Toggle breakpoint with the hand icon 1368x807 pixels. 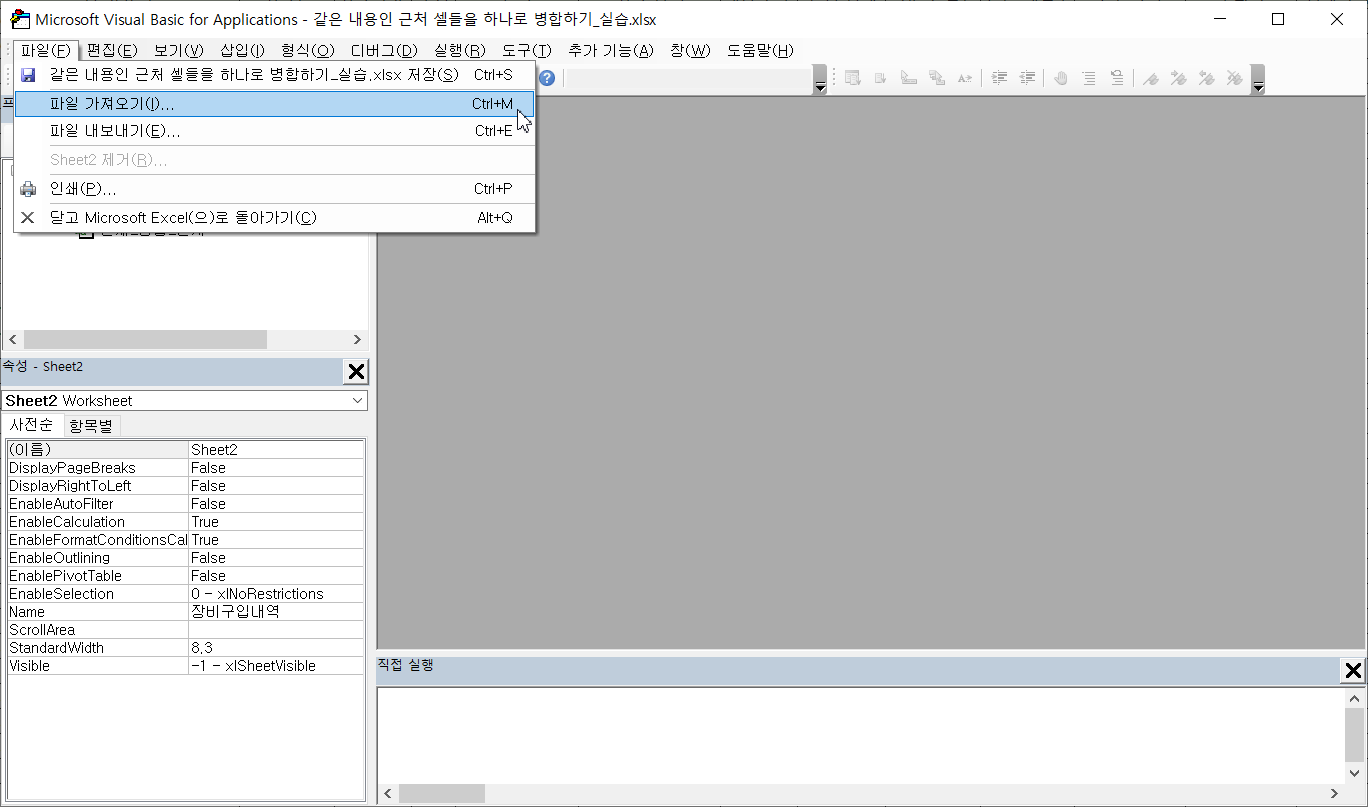point(1061,78)
